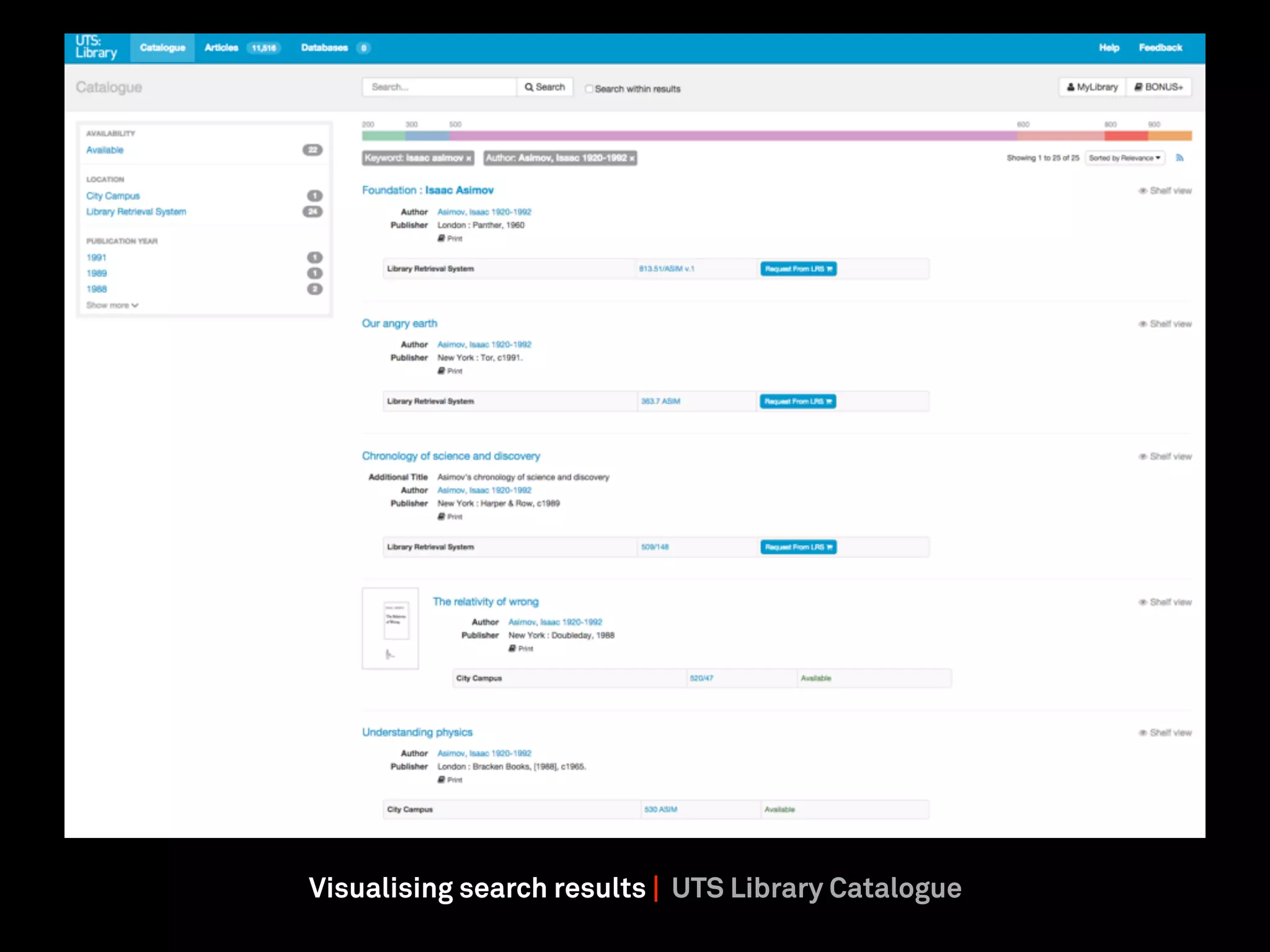Remove the Author: Asimov filter tag

[632, 159]
